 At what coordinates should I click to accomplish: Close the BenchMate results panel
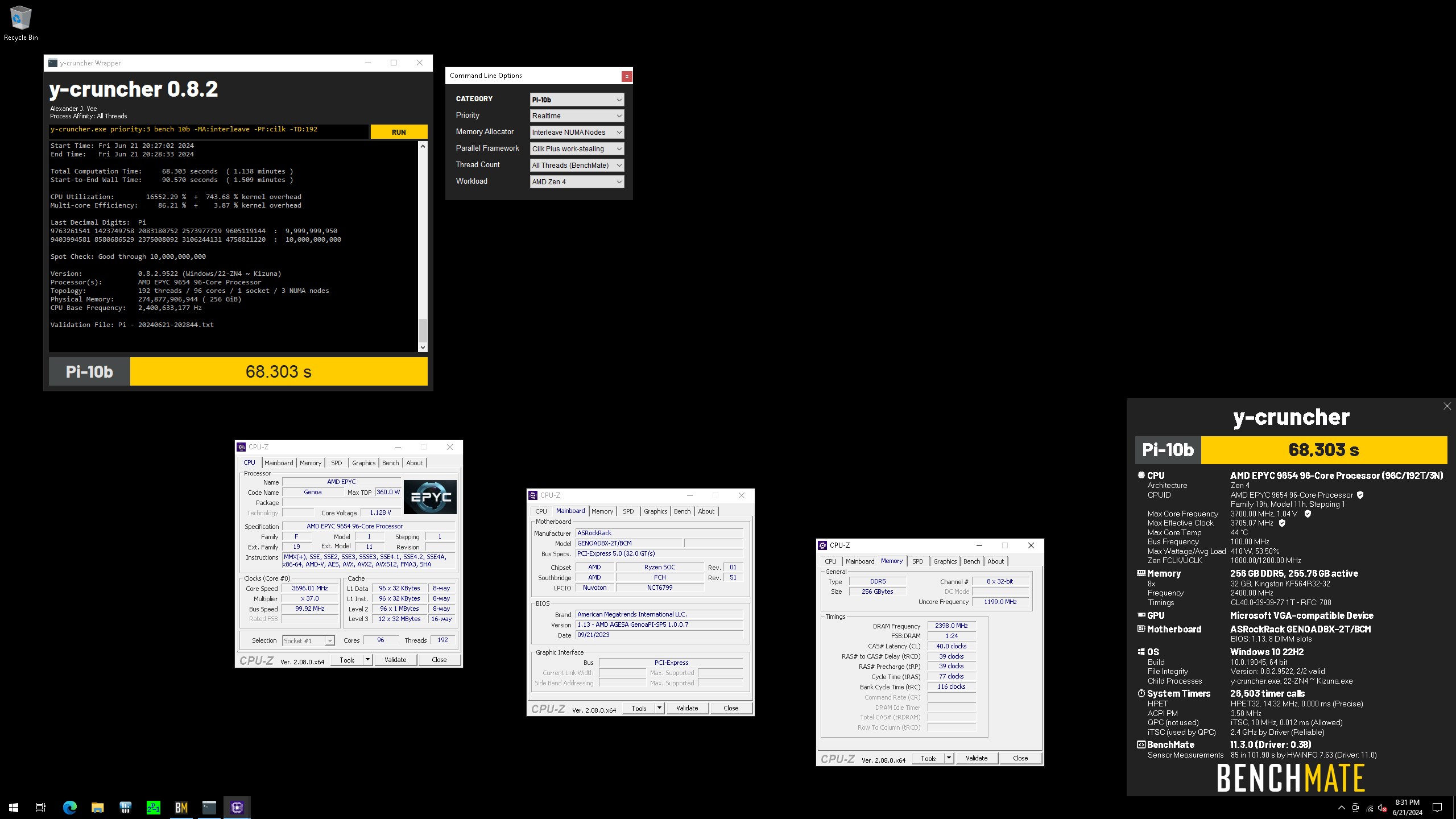tap(1447, 406)
